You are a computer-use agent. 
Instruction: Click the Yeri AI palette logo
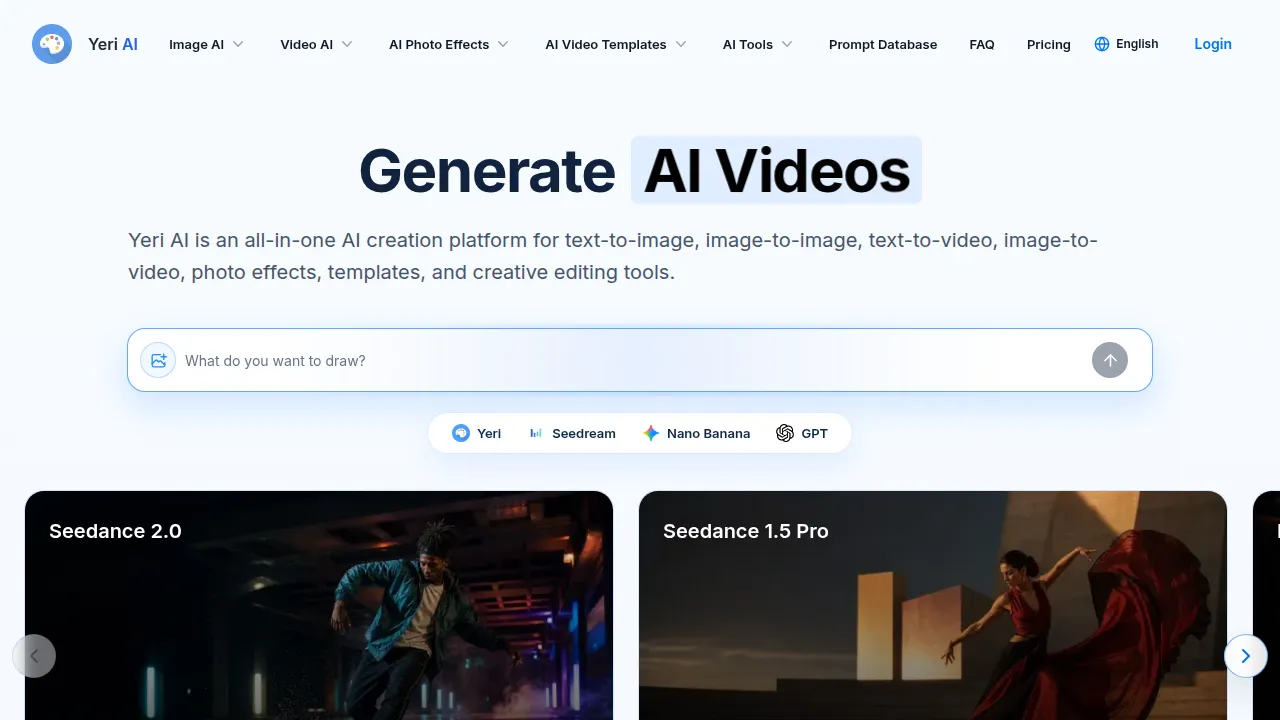[52, 44]
